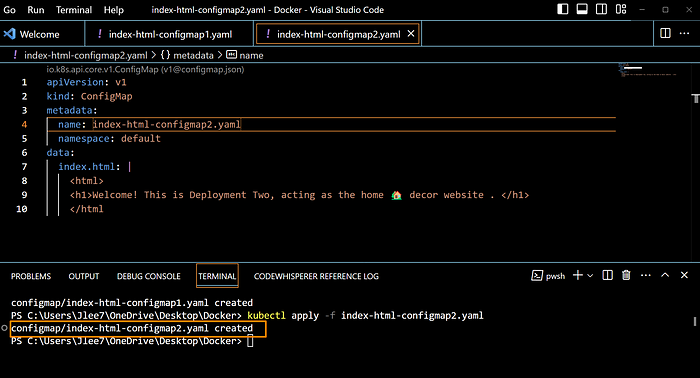Viewport: 700px width, 378px height.
Task: Click the VS Code logo on Welcome tab
Action: 9,34
